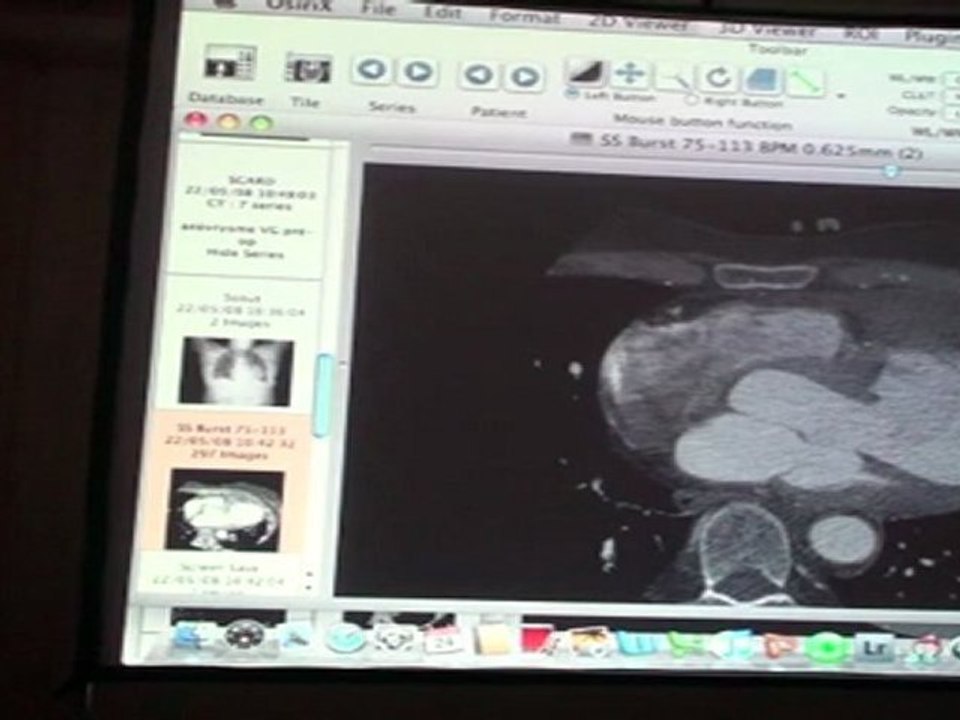The image size is (960, 720).
Task: Open the Database window icon
Action: pos(229,62)
